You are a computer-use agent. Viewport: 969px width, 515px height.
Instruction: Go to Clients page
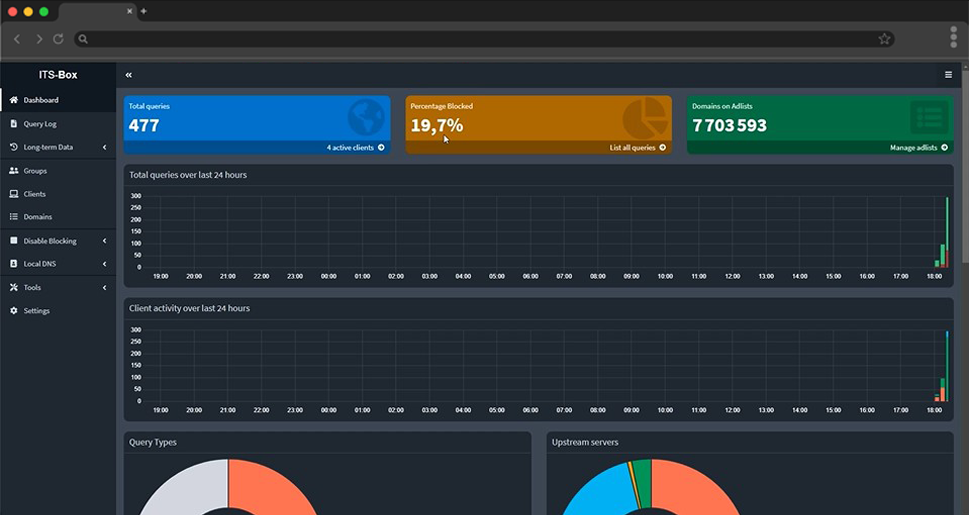click(x=58, y=194)
